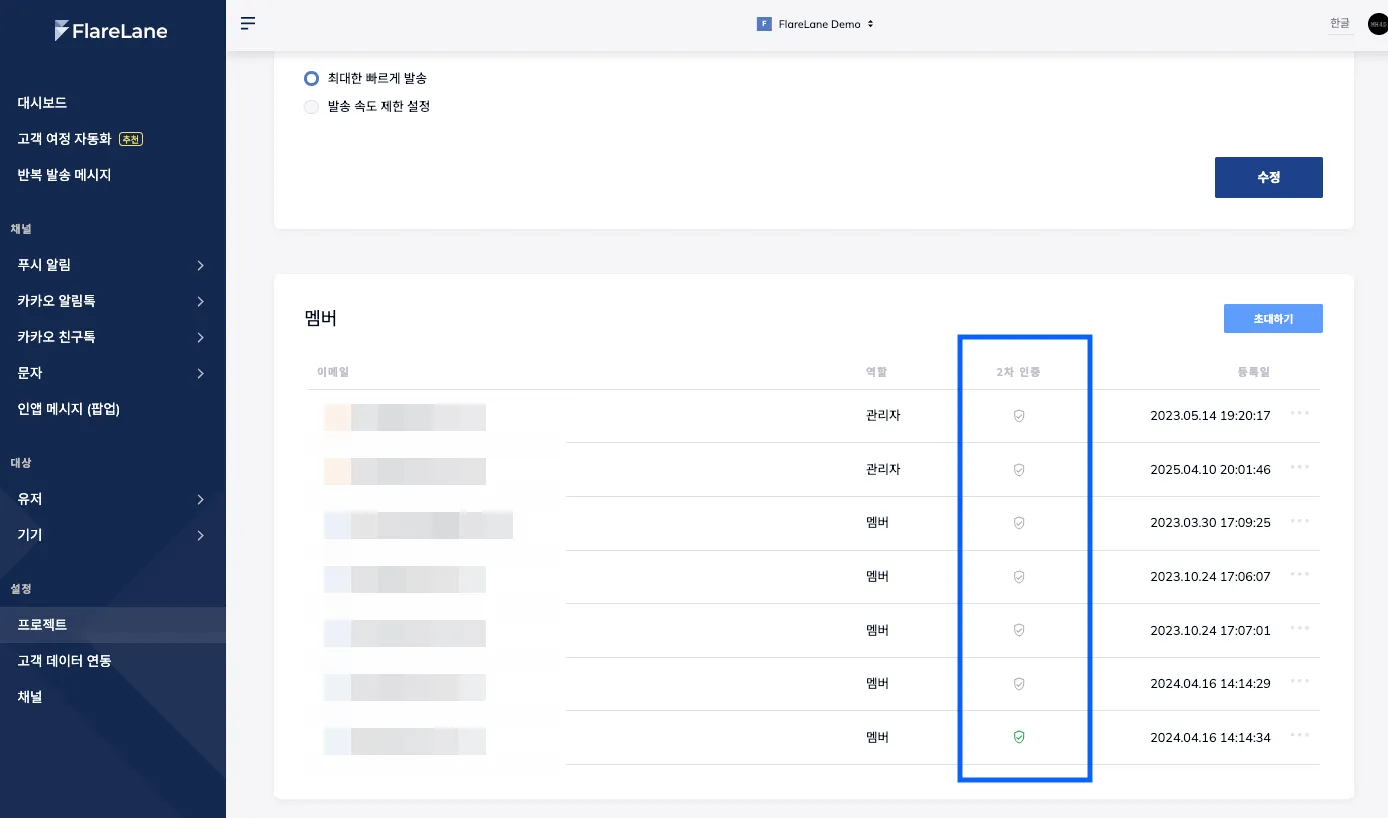Select 최대한 빠르게 발송 radio option
This screenshot has width=1388, height=818.
click(x=311, y=78)
